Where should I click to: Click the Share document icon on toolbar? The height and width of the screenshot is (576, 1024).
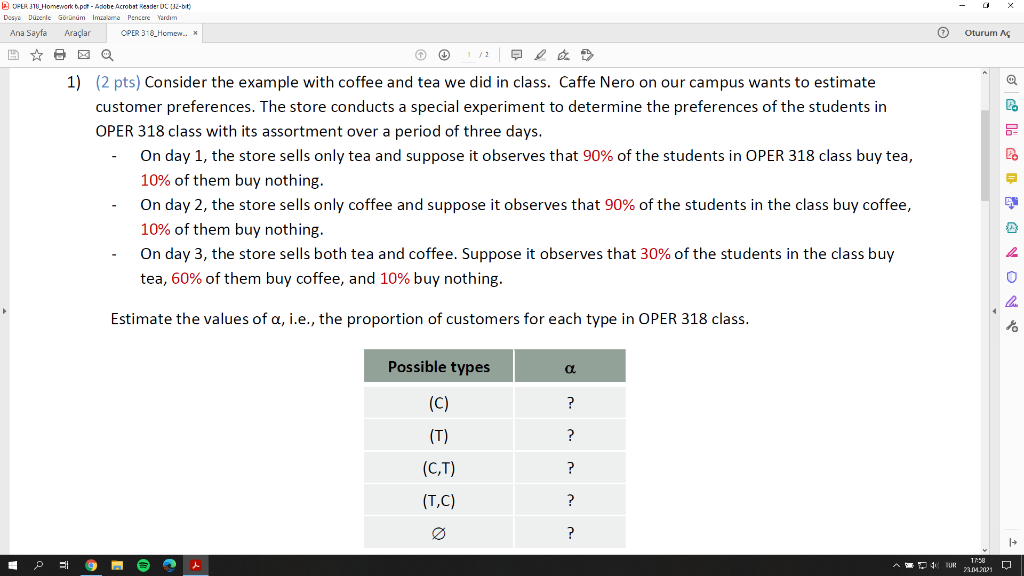click(x=586, y=55)
